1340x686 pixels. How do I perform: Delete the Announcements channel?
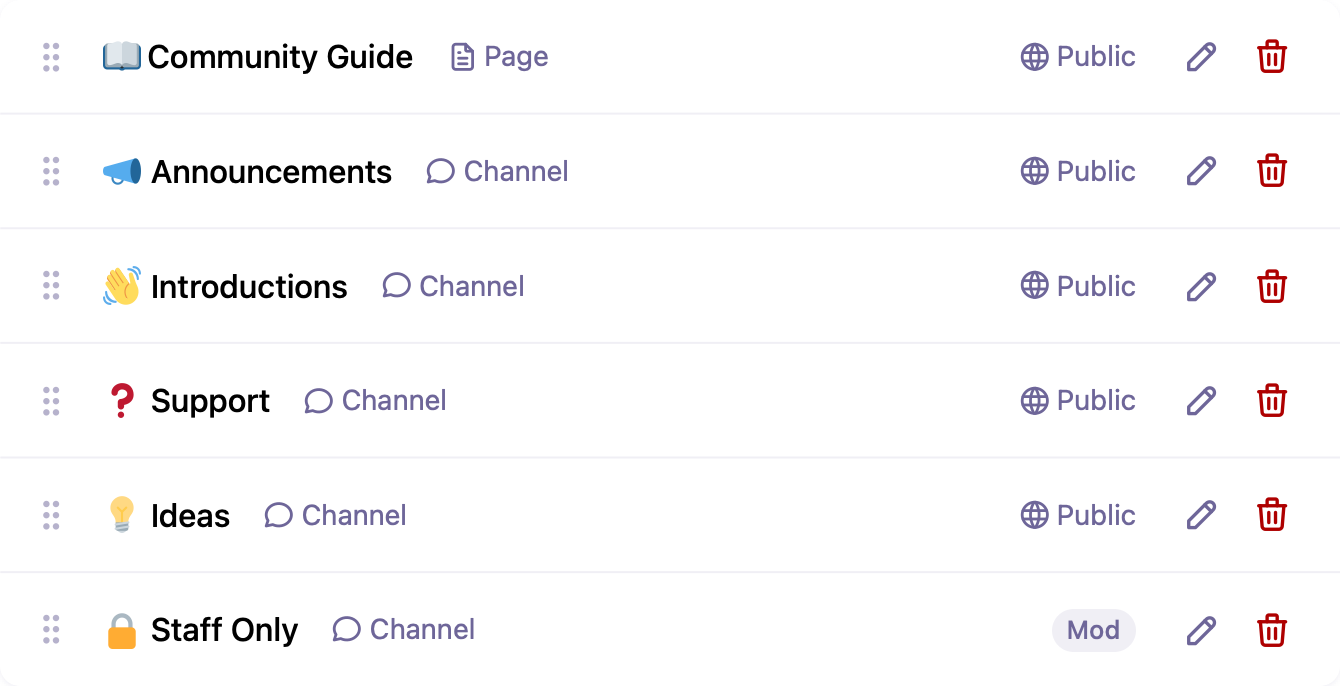pos(1271,171)
